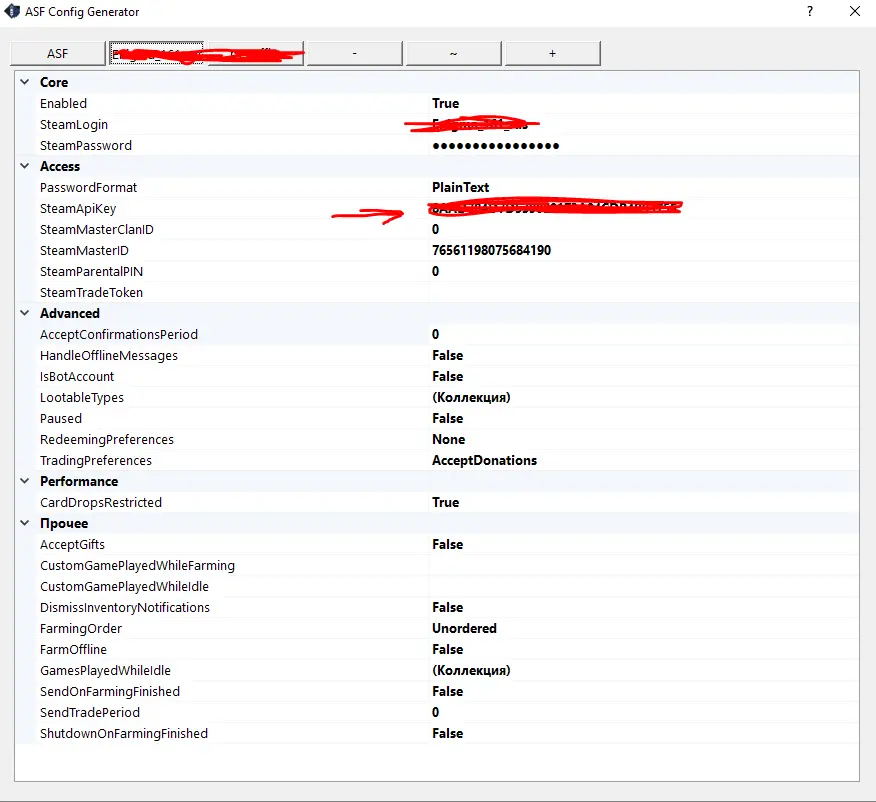
Task: Toggle SendOnFarmingFinished value False
Action: (x=447, y=691)
